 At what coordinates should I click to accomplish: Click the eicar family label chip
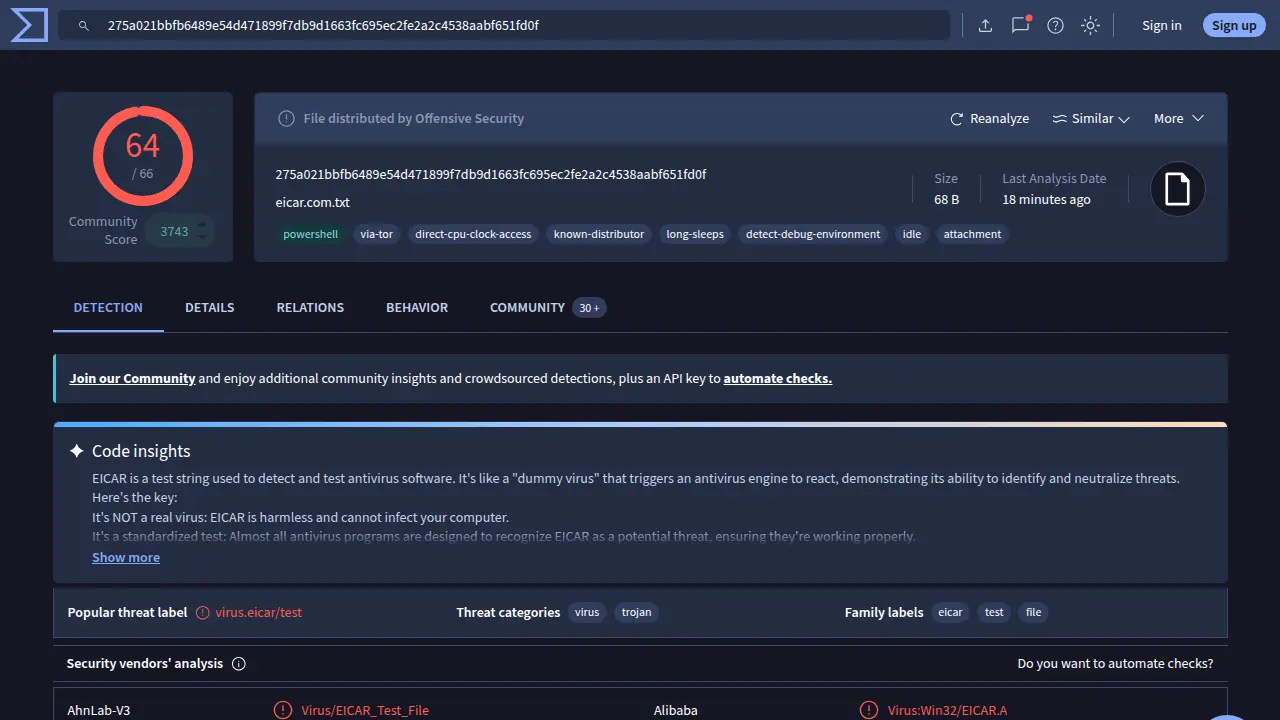coord(950,613)
